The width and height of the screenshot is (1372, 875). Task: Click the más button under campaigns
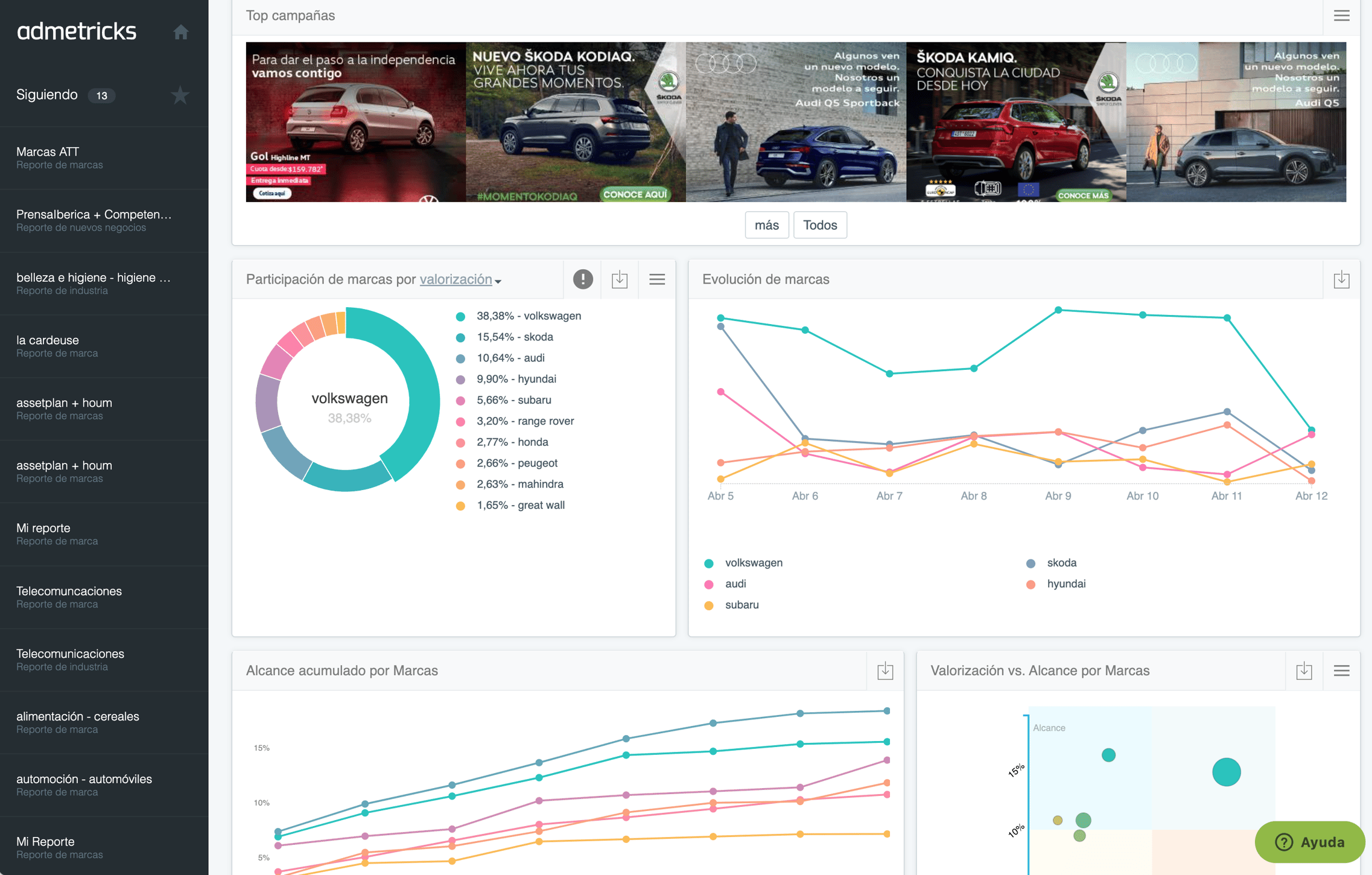coord(766,225)
